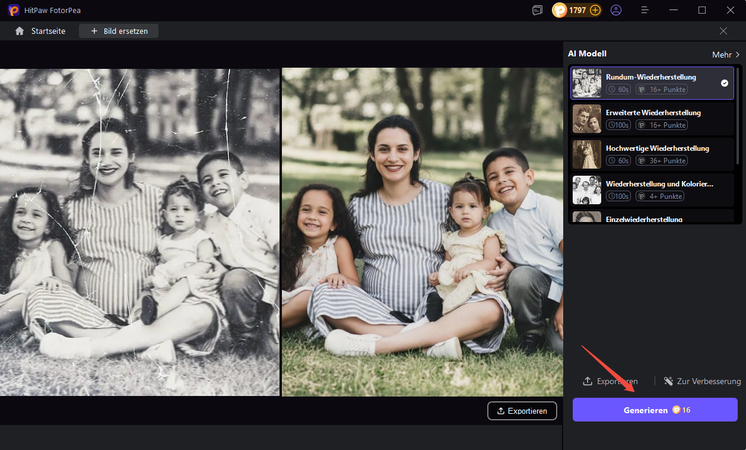Viewport: 746px width, 450px height.
Task: Click Bild ersetzen button
Action: 119,31
